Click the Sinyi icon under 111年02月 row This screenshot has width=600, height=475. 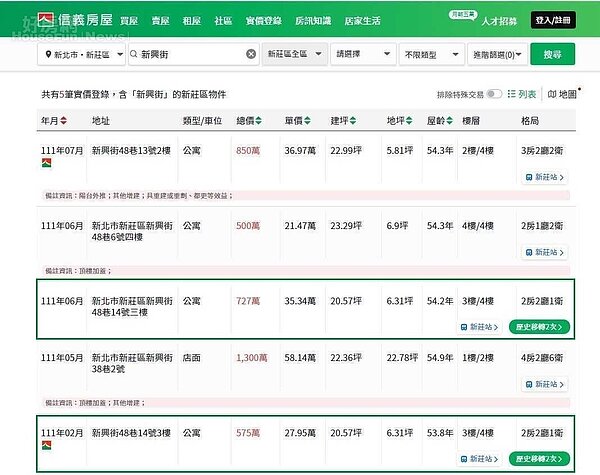point(46,445)
